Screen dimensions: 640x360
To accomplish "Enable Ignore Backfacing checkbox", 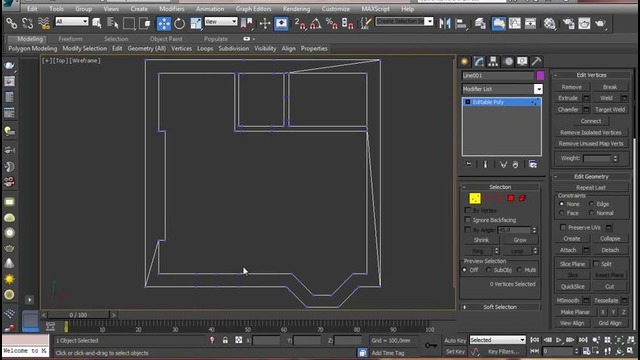I will pos(468,220).
